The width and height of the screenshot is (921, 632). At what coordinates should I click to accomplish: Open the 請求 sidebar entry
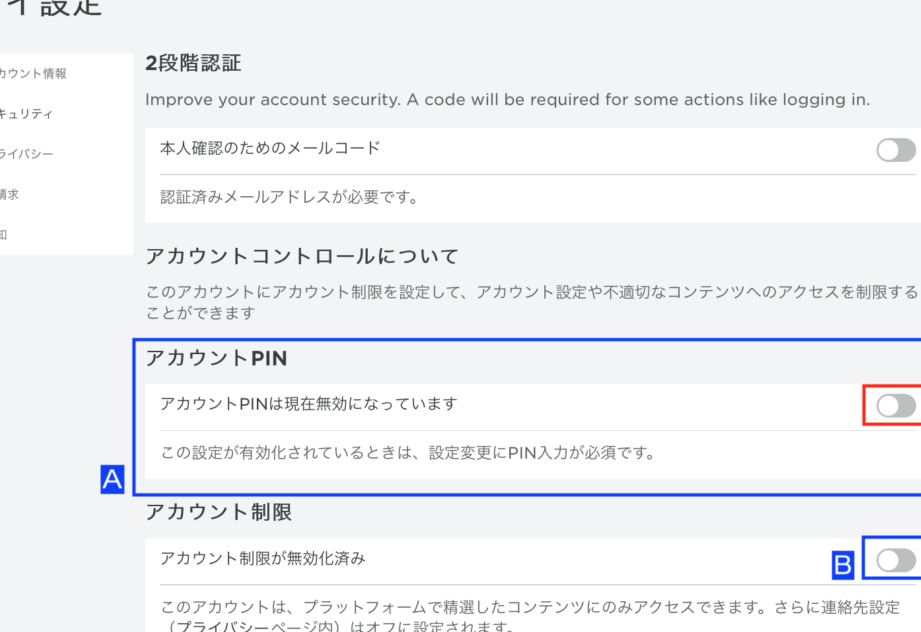coord(9,194)
